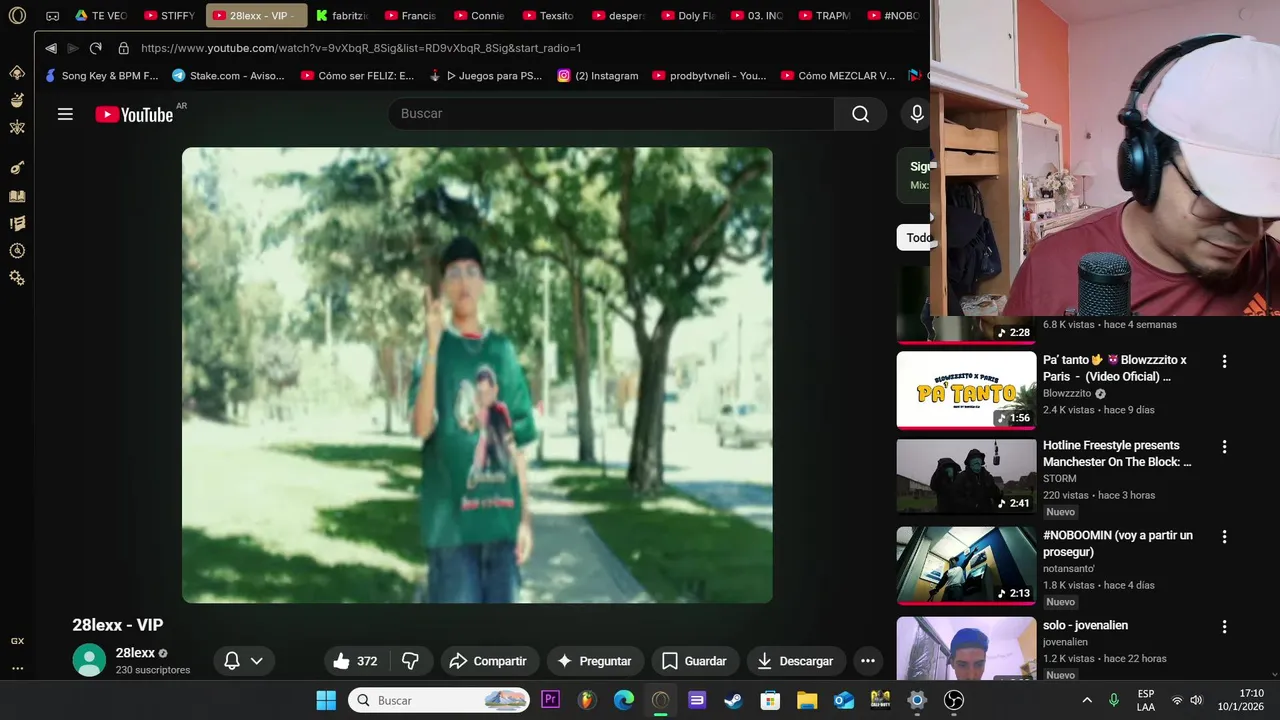Open File Explorer from the taskbar
1280x720 pixels.
[x=807, y=700]
